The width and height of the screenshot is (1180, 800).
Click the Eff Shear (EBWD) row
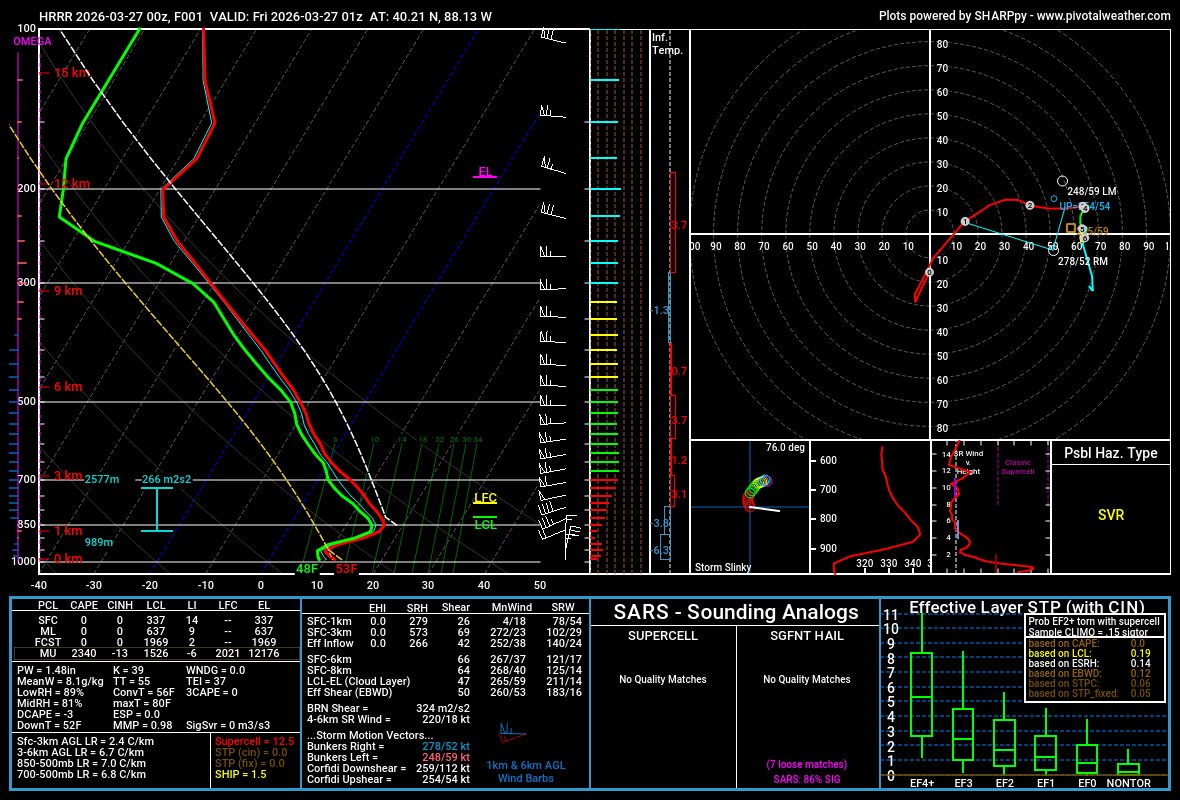point(444,692)
